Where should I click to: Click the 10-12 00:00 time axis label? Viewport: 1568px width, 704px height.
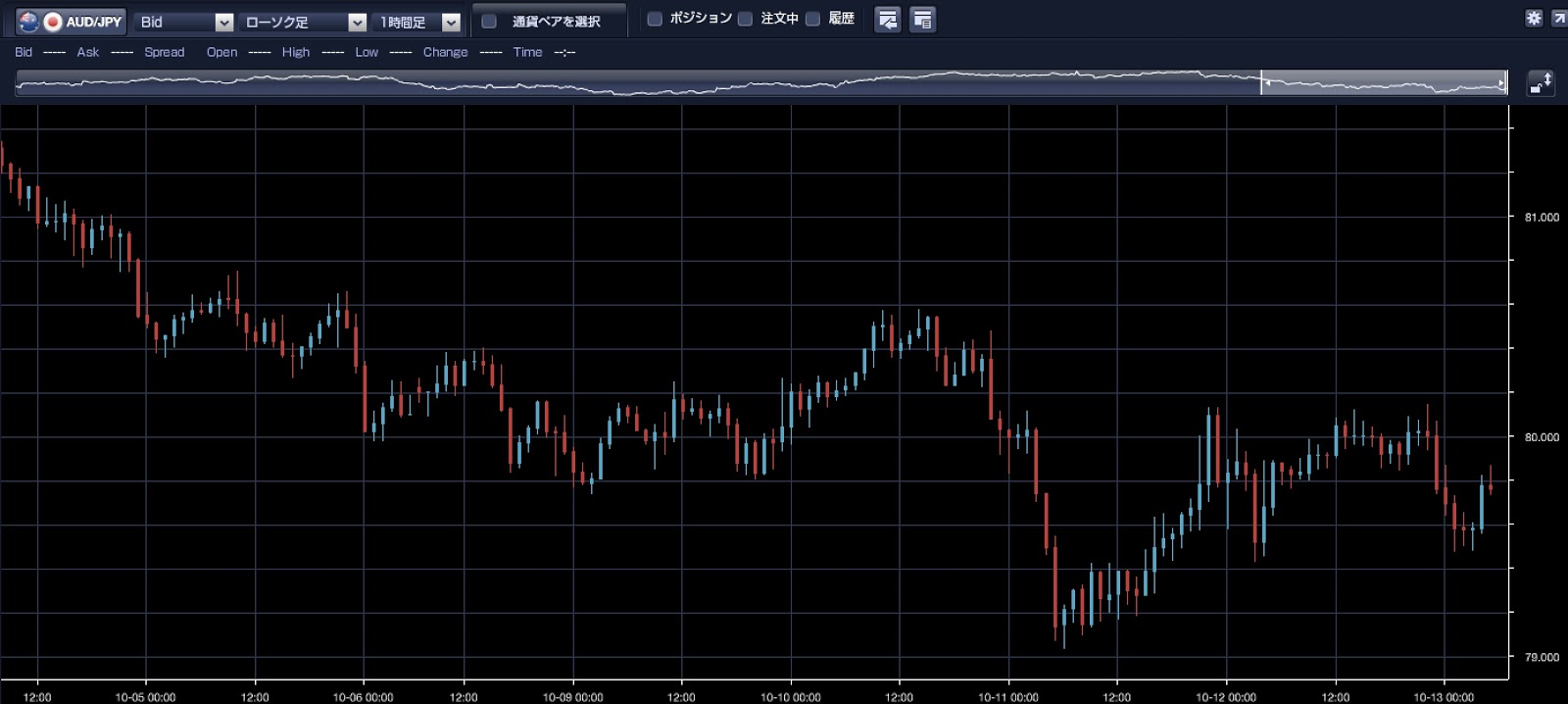point(1225,697)
